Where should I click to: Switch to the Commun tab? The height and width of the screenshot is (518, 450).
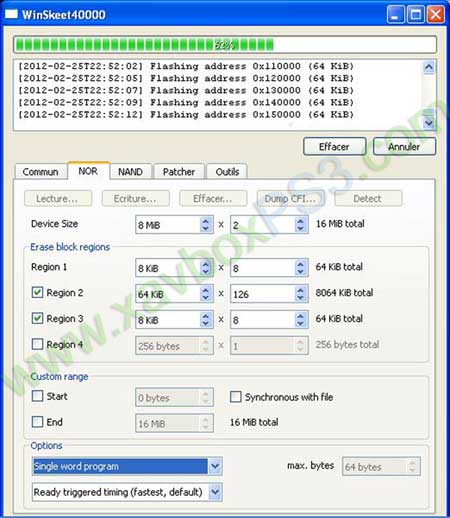40,172
